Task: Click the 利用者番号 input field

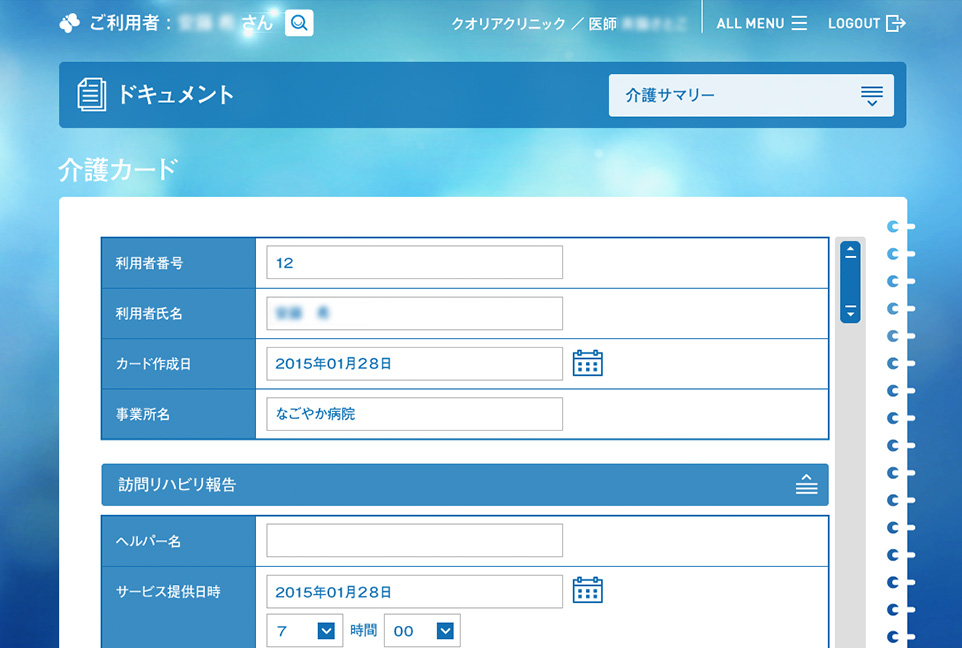Action: (x=414, y=263)
